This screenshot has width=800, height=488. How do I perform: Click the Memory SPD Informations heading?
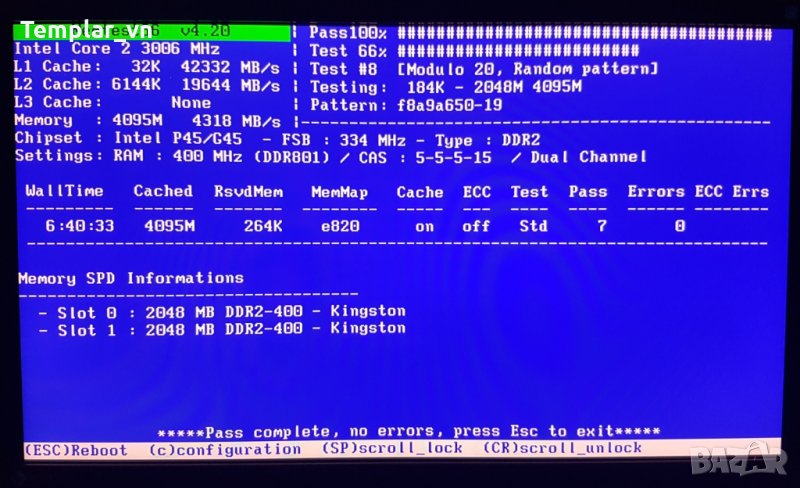tap(131, 278)
